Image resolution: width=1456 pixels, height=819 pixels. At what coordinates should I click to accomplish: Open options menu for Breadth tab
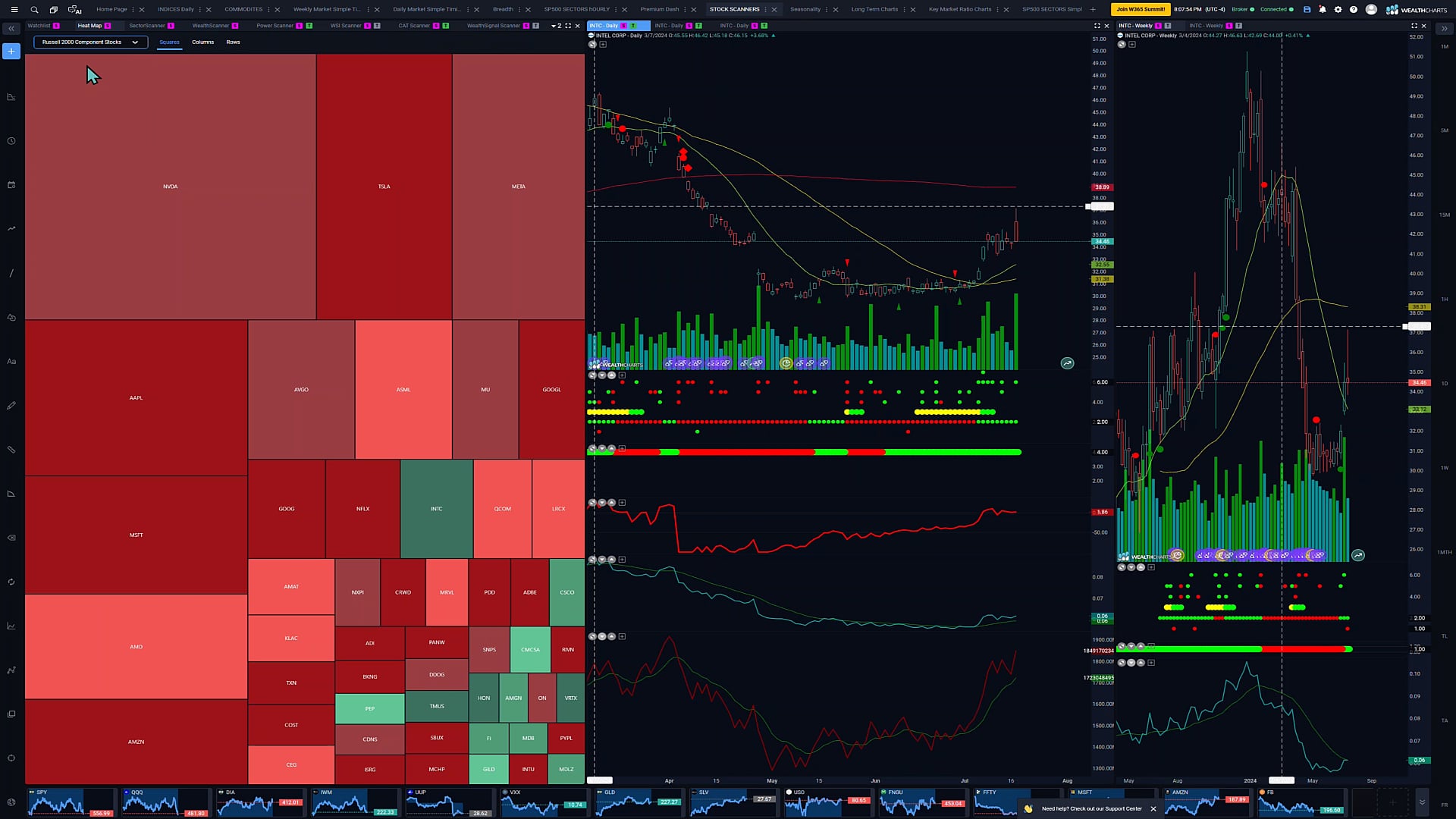519,10
